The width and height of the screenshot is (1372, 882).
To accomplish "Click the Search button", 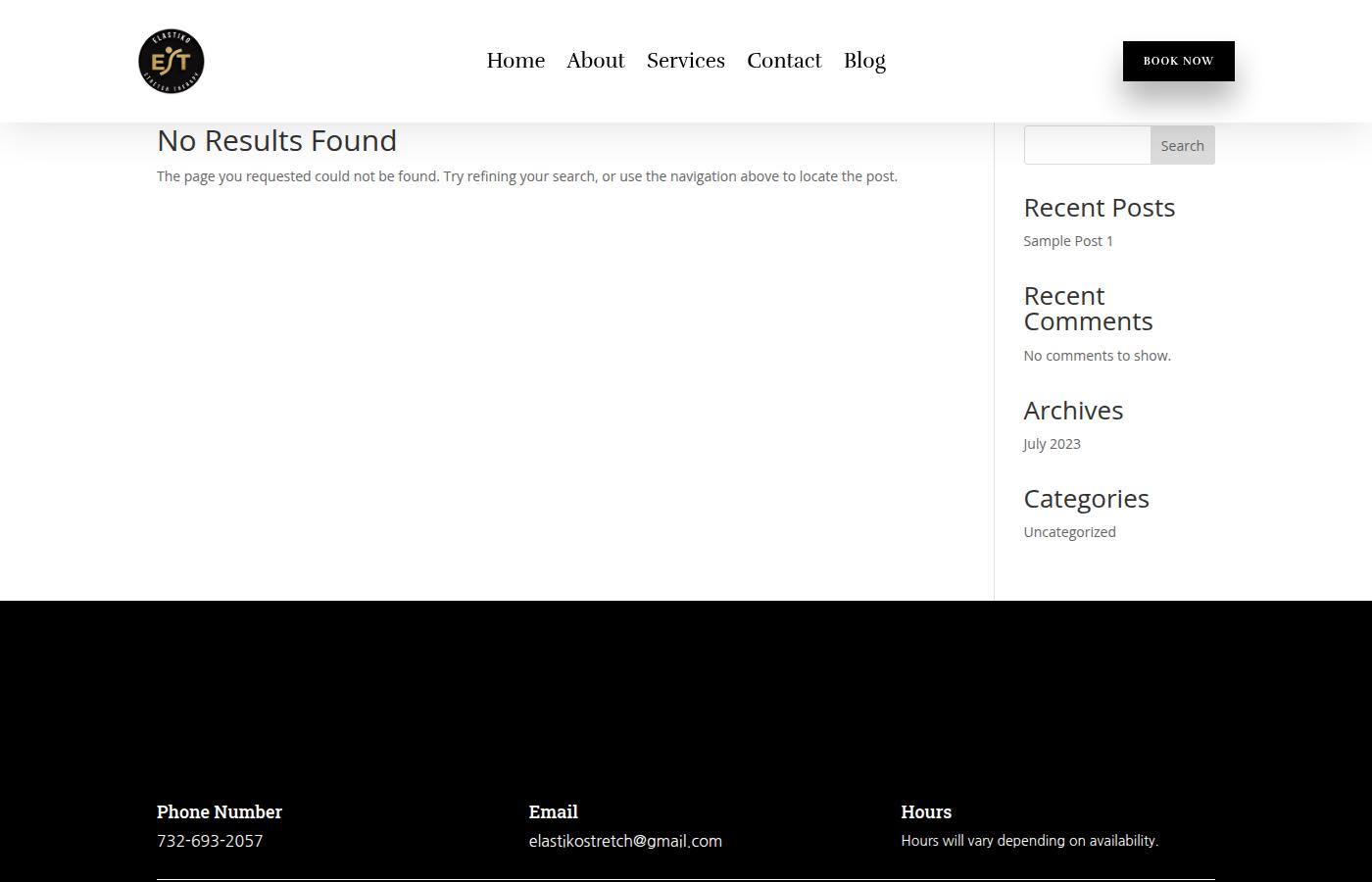I will pos(1182,145).
